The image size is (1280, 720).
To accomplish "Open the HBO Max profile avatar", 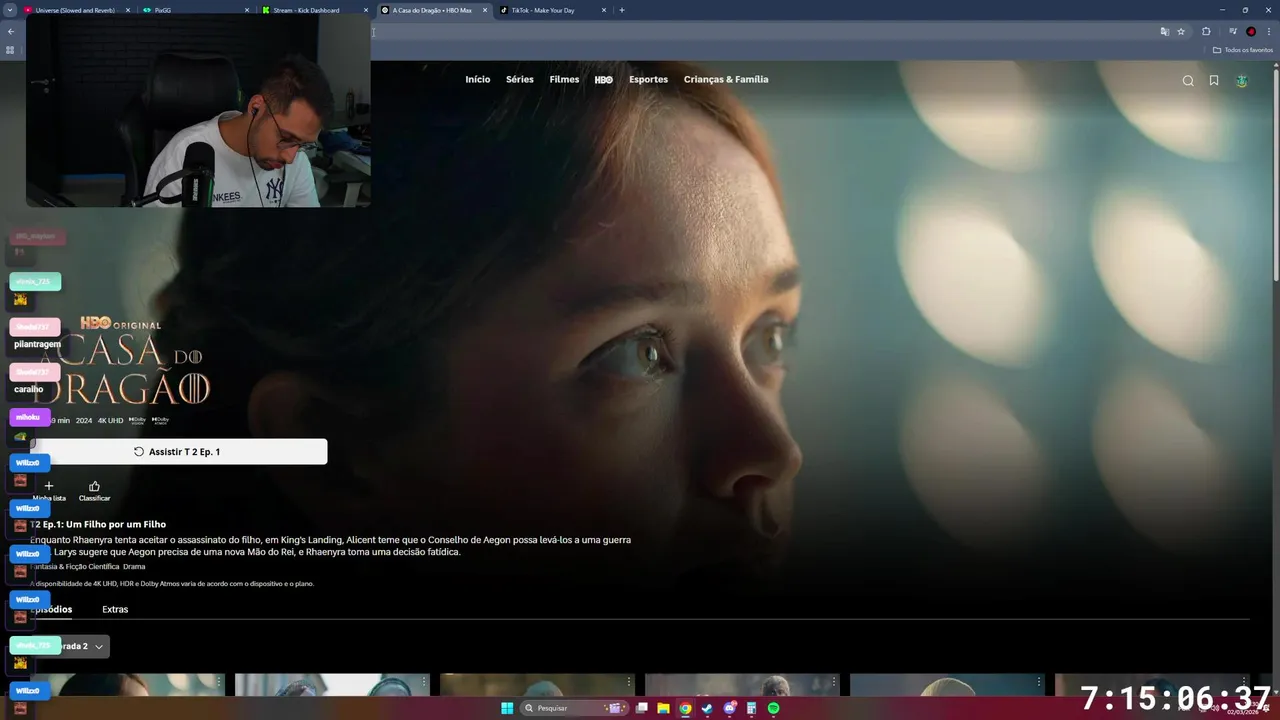I will pyautogui.click(x=1242, y=81).
